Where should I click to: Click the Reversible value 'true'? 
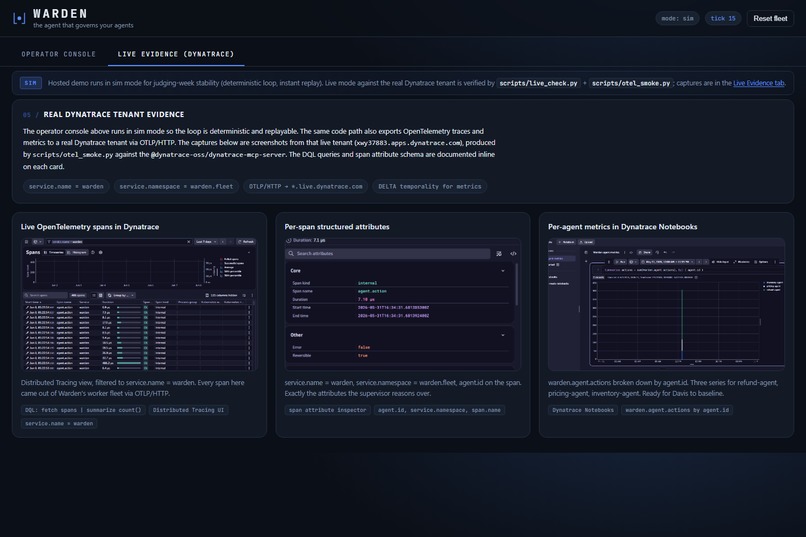362,356
